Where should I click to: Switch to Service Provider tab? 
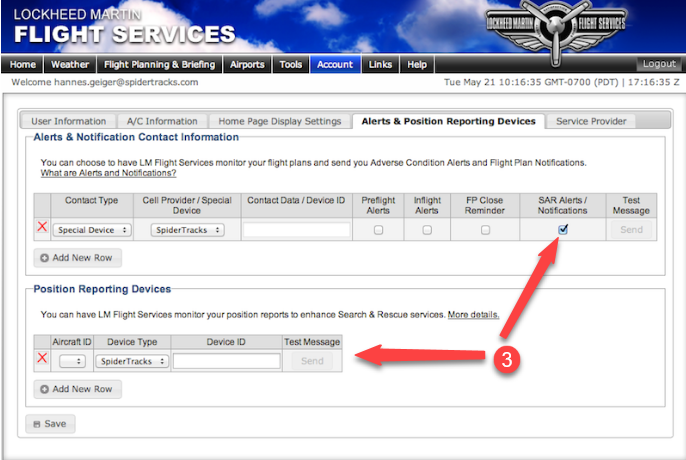(x=591, y=121)
